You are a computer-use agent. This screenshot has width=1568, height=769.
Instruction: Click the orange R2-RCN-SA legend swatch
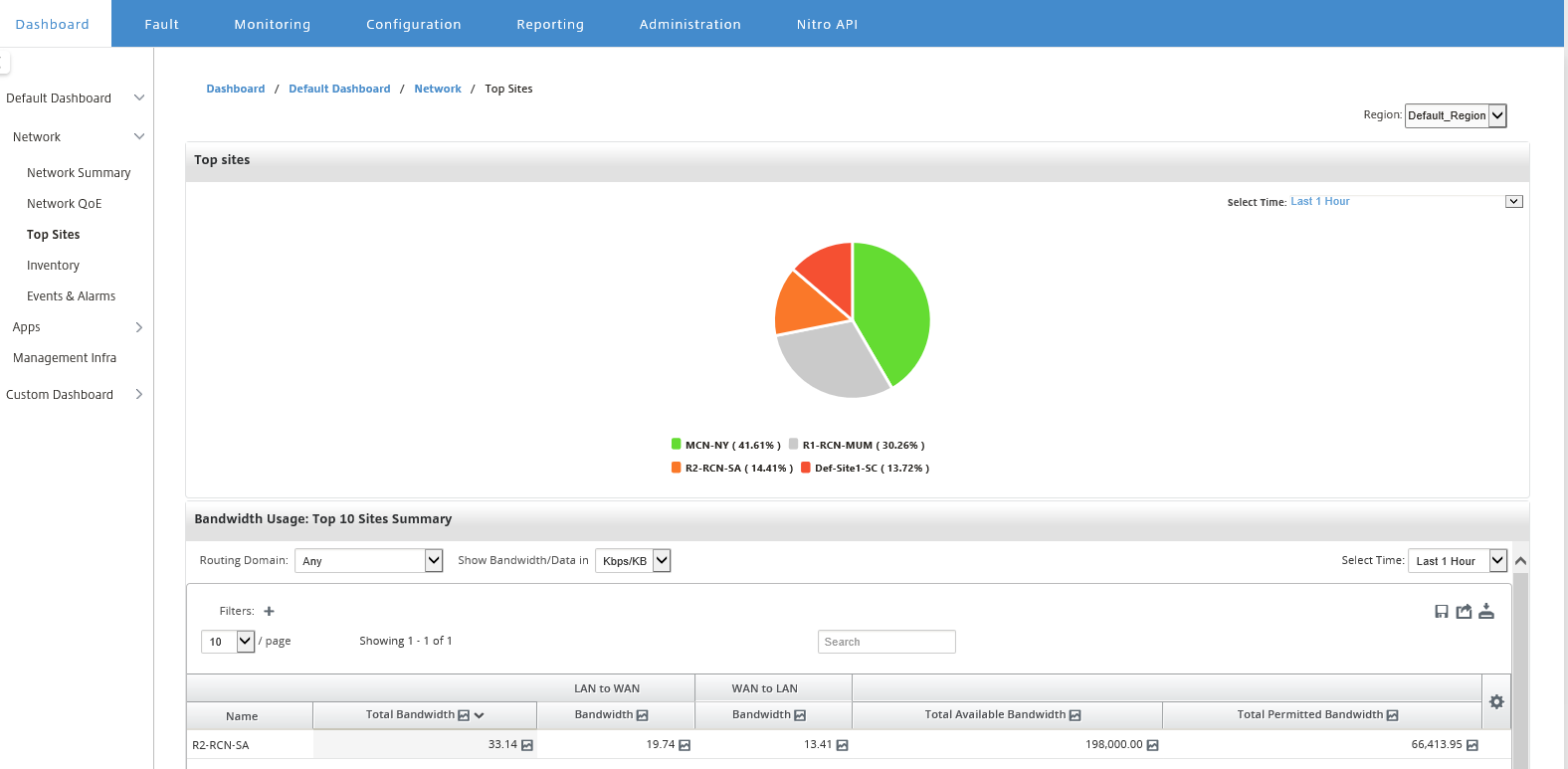coord(677,468)
